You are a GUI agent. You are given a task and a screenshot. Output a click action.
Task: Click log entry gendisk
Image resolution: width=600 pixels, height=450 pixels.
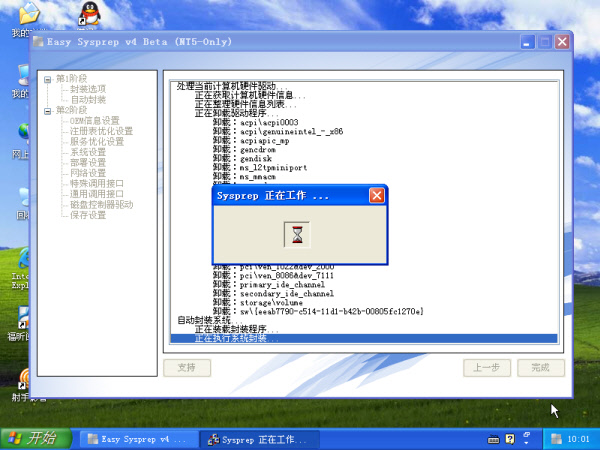point(243,158)
